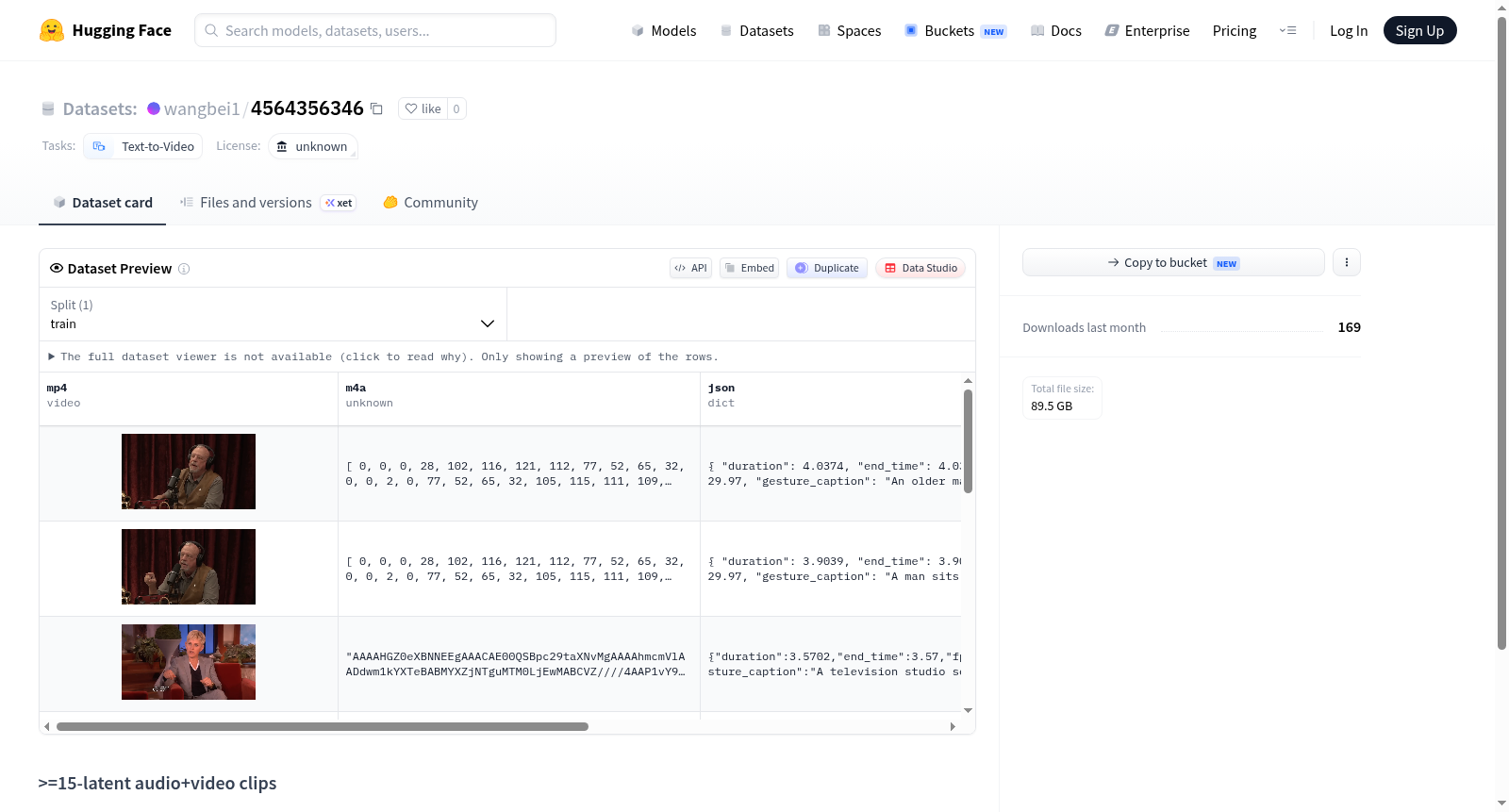Click the like count 0

pos(456,108)
